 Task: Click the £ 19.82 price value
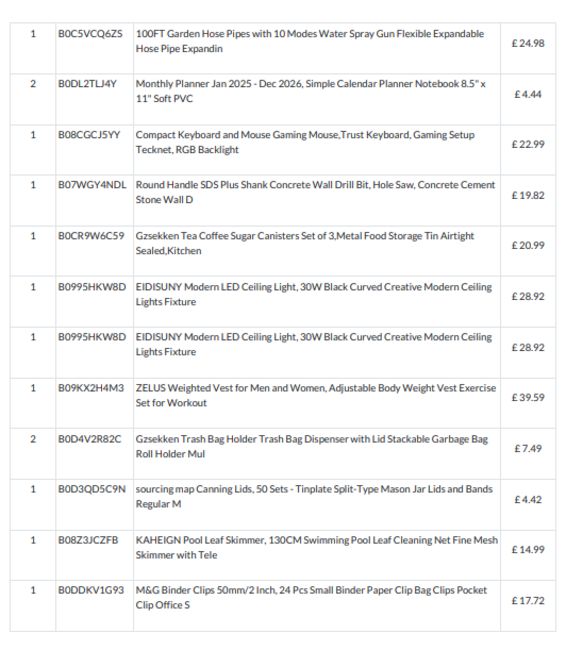(x=528, y=195)
